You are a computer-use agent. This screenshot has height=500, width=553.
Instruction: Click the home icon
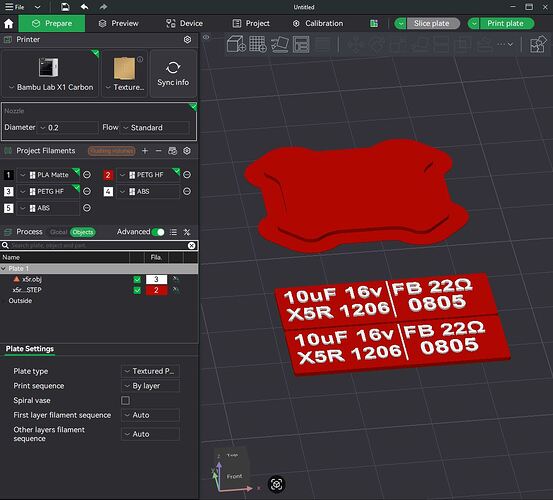tap(9, 24)
